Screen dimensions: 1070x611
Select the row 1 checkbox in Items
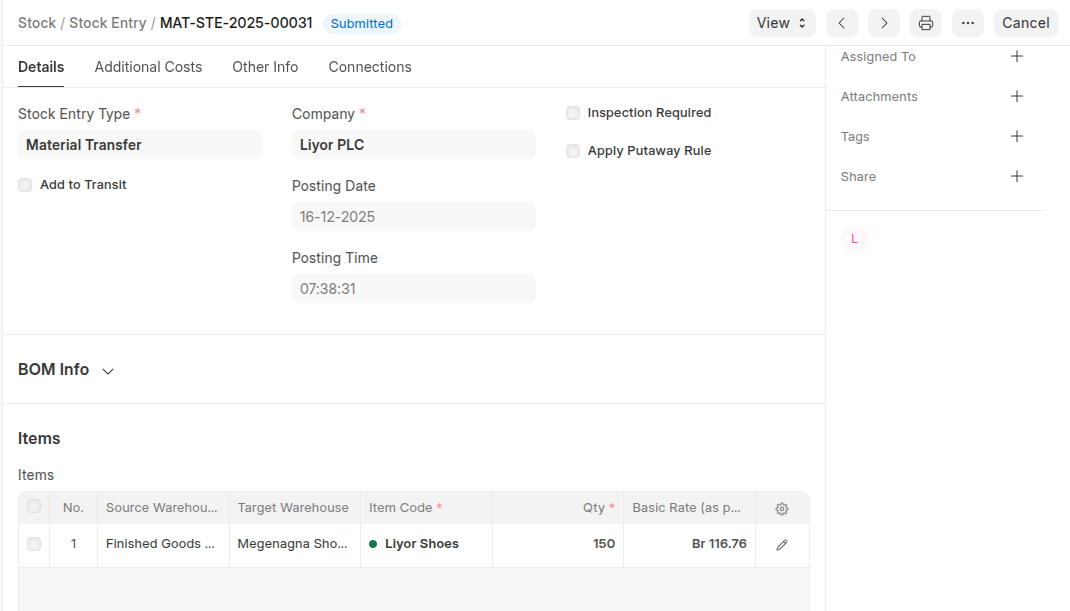pyautogui.click(x=34, y=544)
